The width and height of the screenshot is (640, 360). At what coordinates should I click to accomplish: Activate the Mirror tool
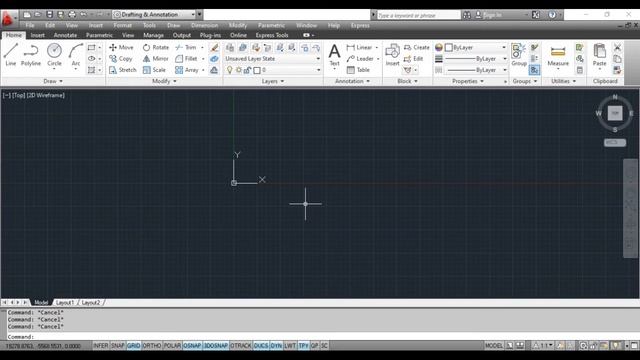(x=156, y=59)
